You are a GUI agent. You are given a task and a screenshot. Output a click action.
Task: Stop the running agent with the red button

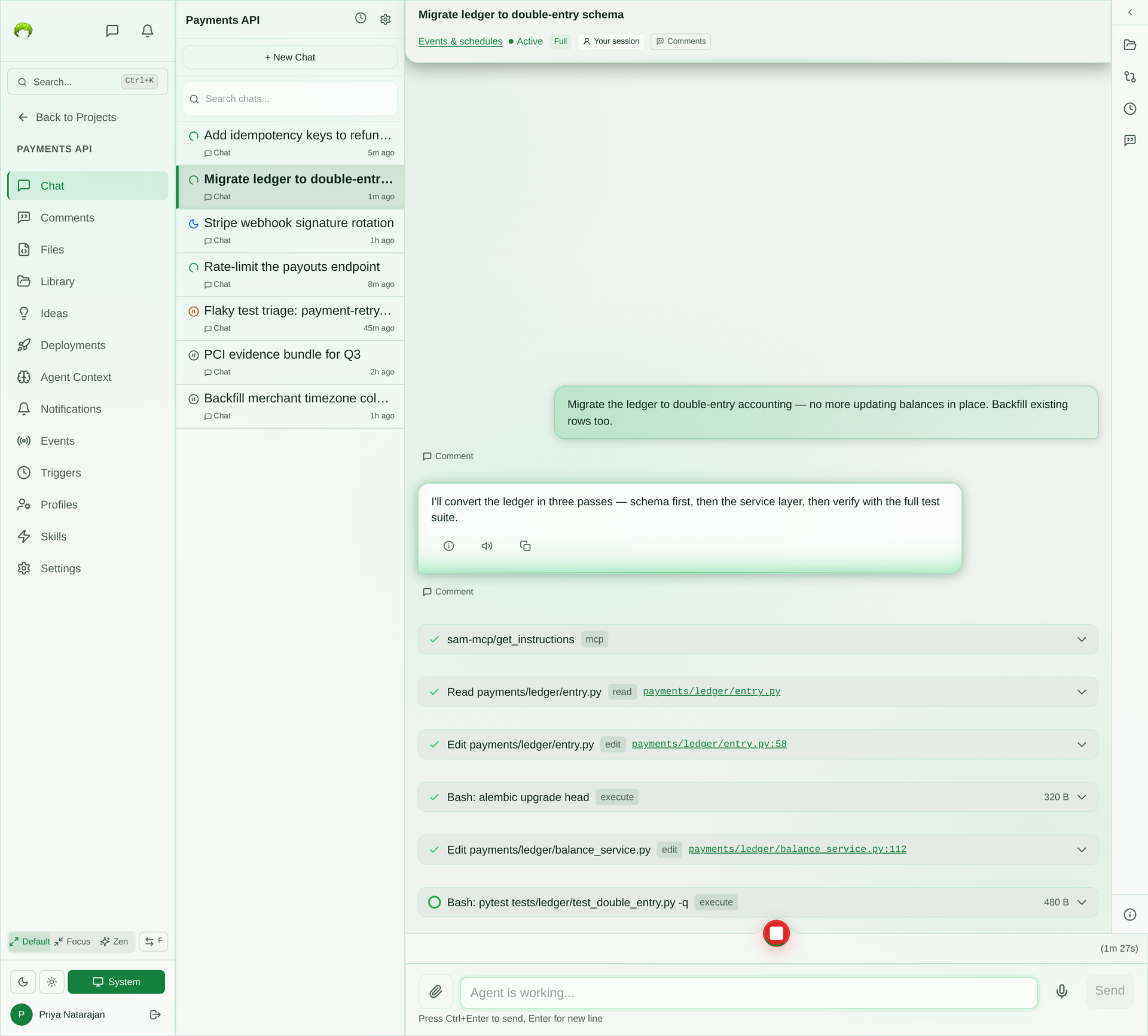(776, 933)
